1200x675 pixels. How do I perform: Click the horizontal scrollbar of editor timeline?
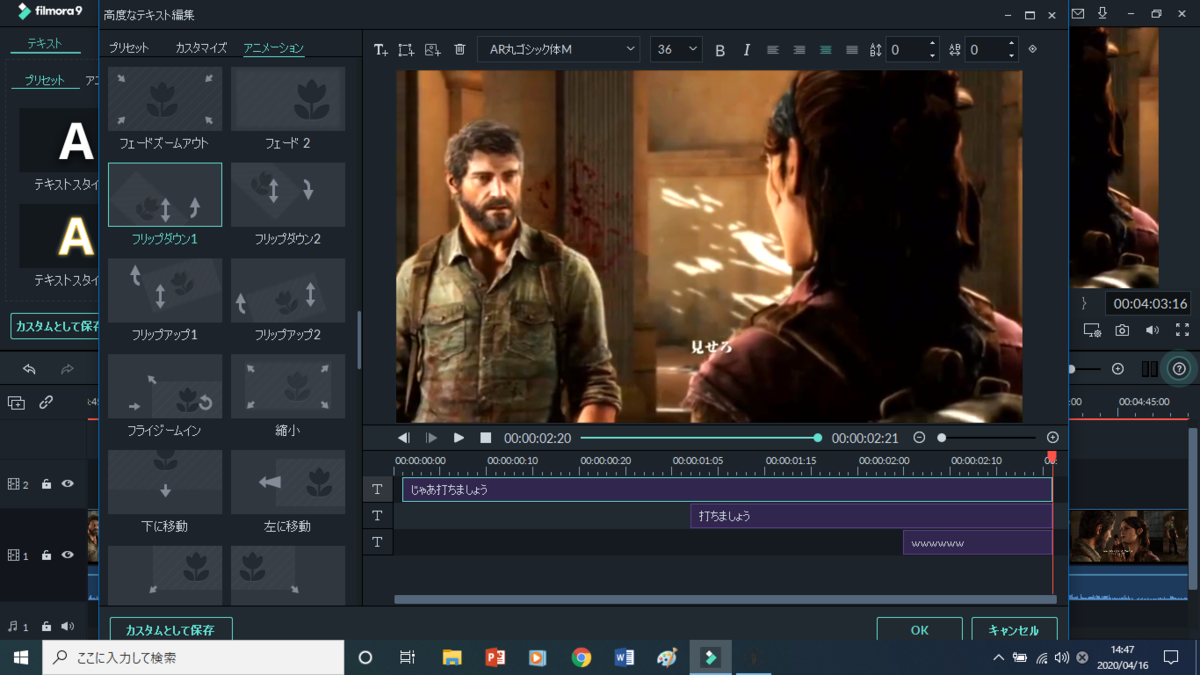point(725,600)
